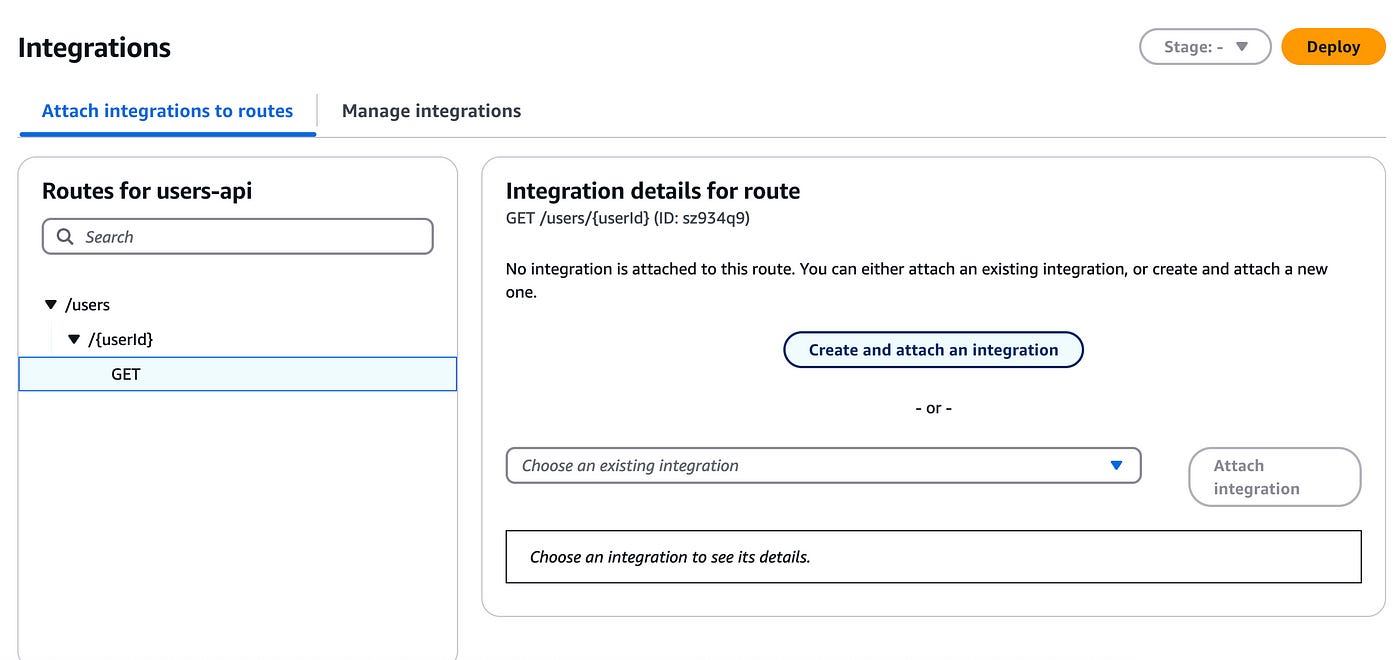Screen dimensions: 1400x660
Task: Switch to Manage integrations tab
Action: pos(431,111)
